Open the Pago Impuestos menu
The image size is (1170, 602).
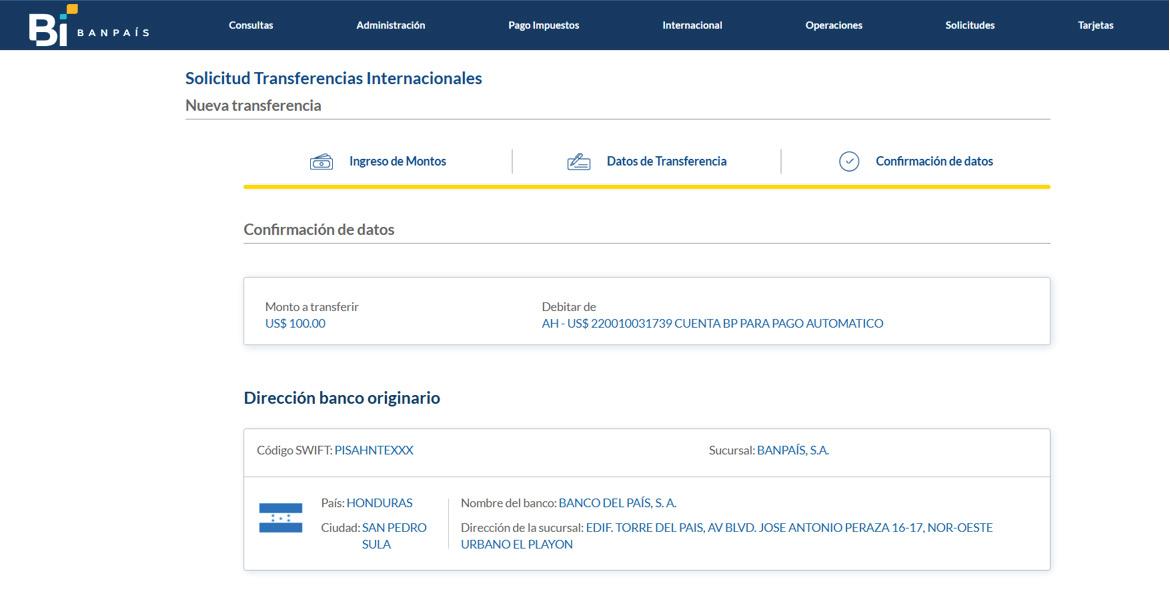[x=543, y=25]
